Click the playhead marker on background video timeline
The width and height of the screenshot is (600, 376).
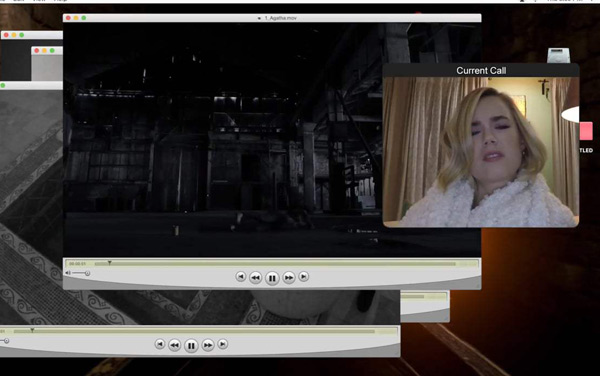[x=33, y=330]
